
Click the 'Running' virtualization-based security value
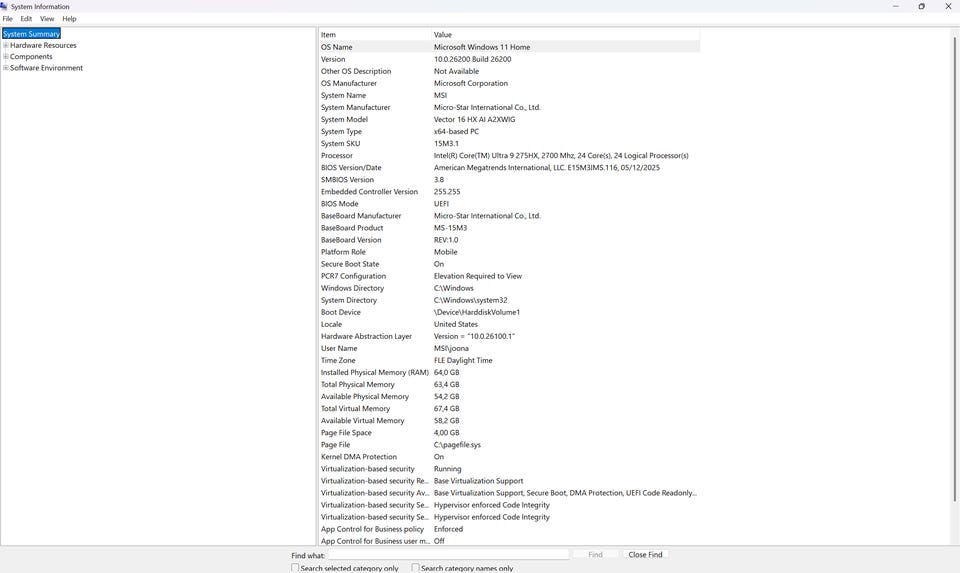tap(448, 469)
